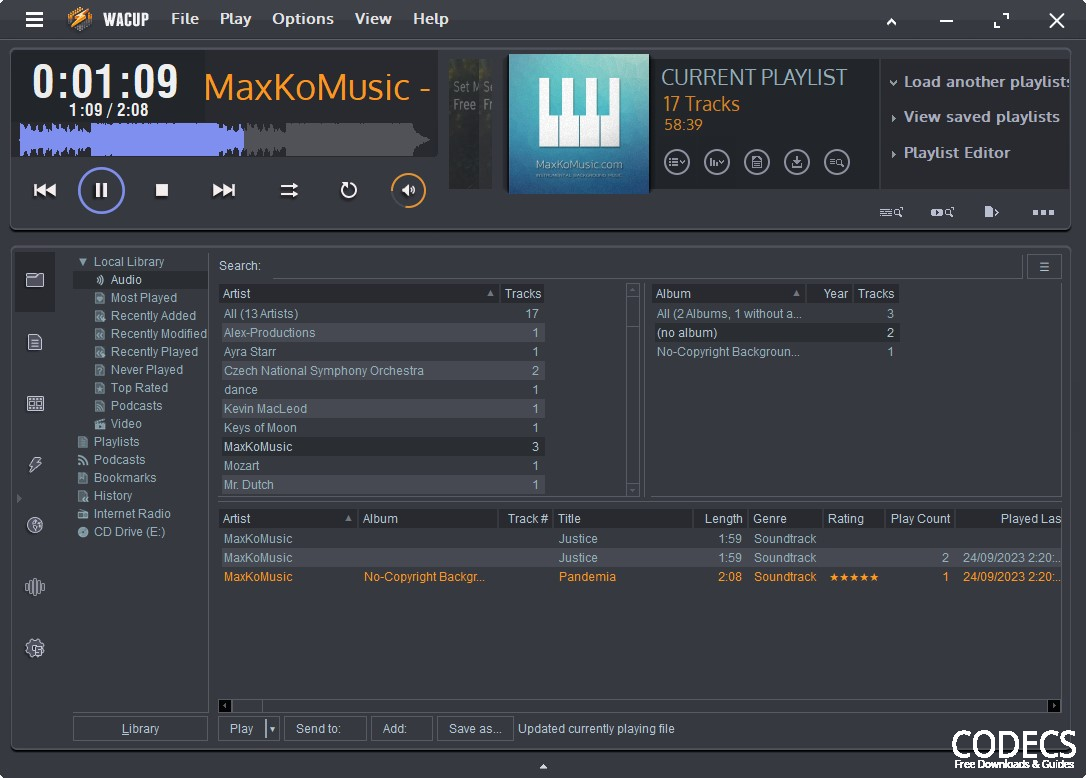Pause the playing track
Image resolution: width=1086 pixels, height=778 pixels.
coord(101,190)
